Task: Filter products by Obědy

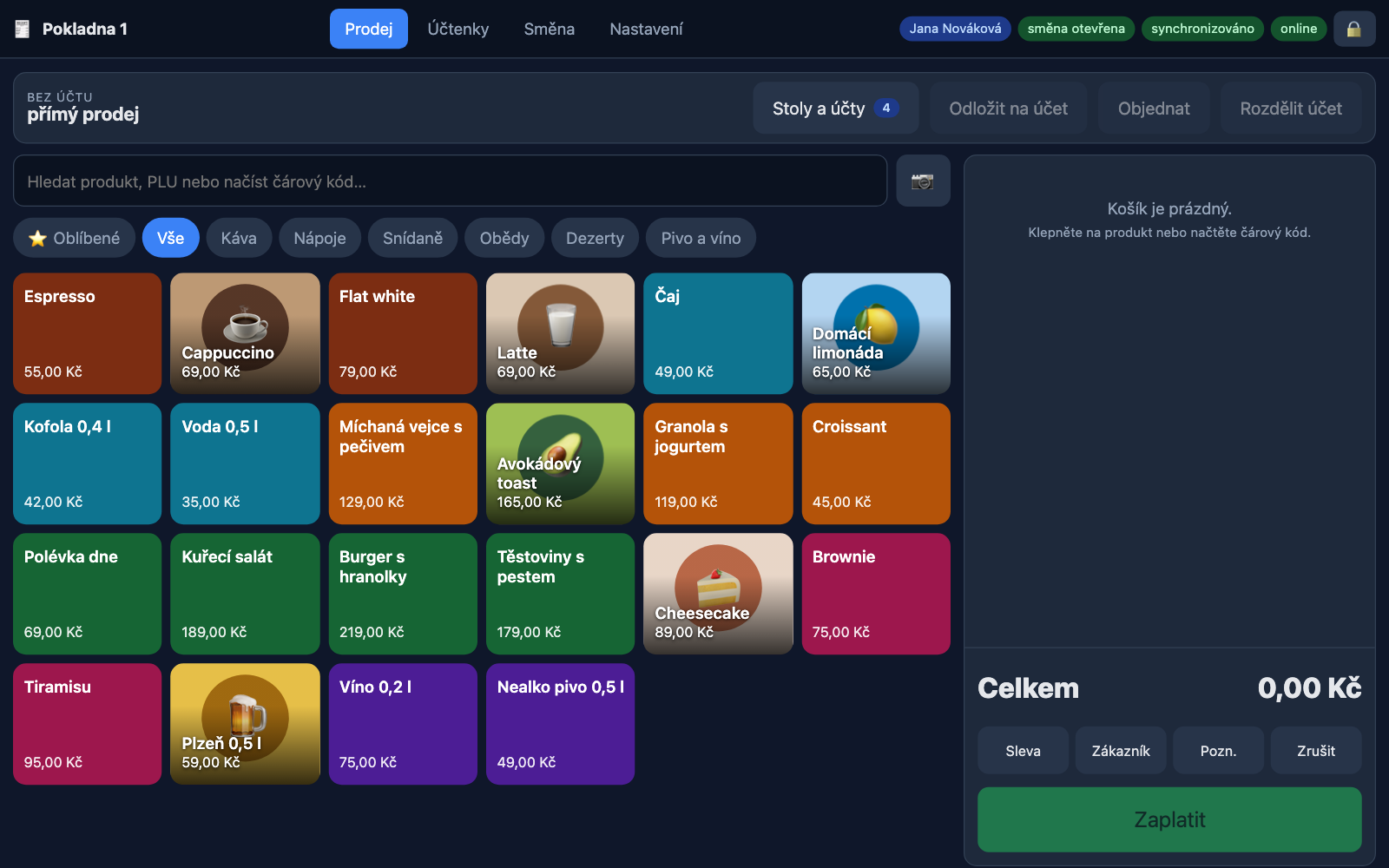Action: coord(504,238)
